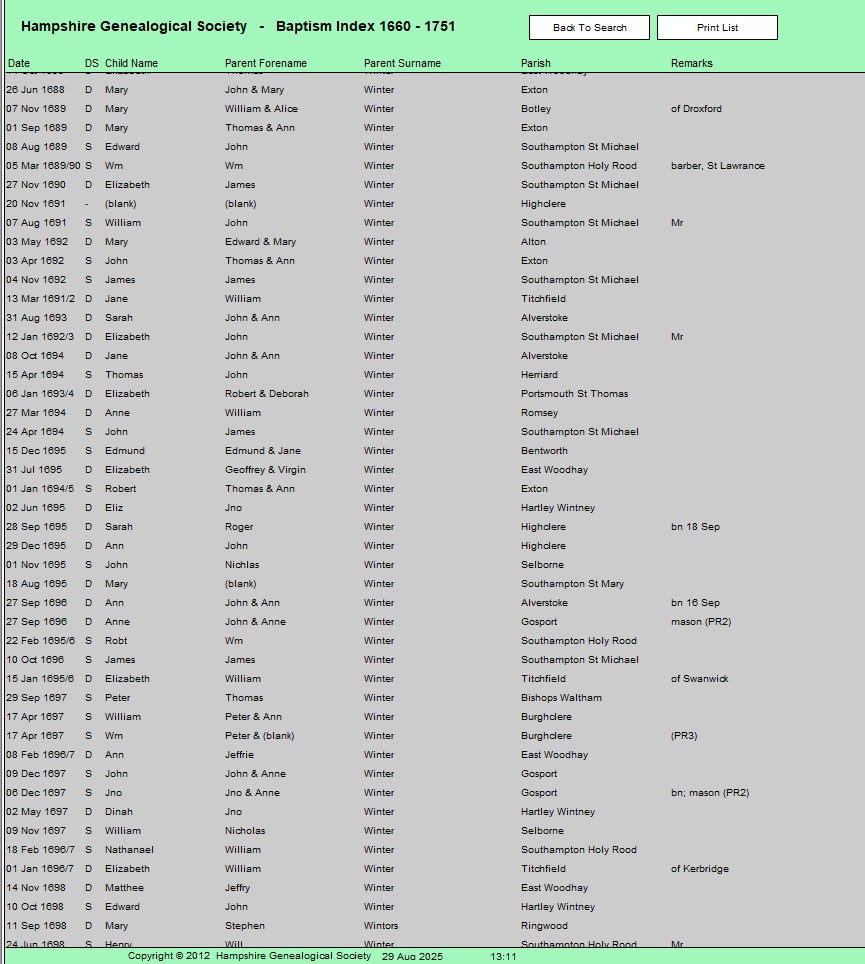Click the Parent Forename column header
Screen dimensions: 865x964
click(265, 63)
